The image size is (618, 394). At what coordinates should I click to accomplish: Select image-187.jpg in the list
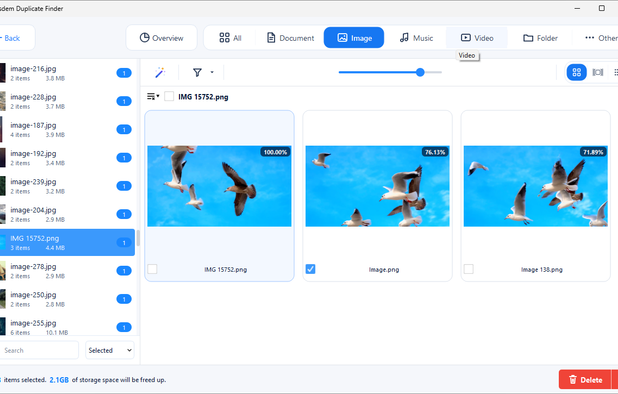pyautogui.click(x=67, y=130)
